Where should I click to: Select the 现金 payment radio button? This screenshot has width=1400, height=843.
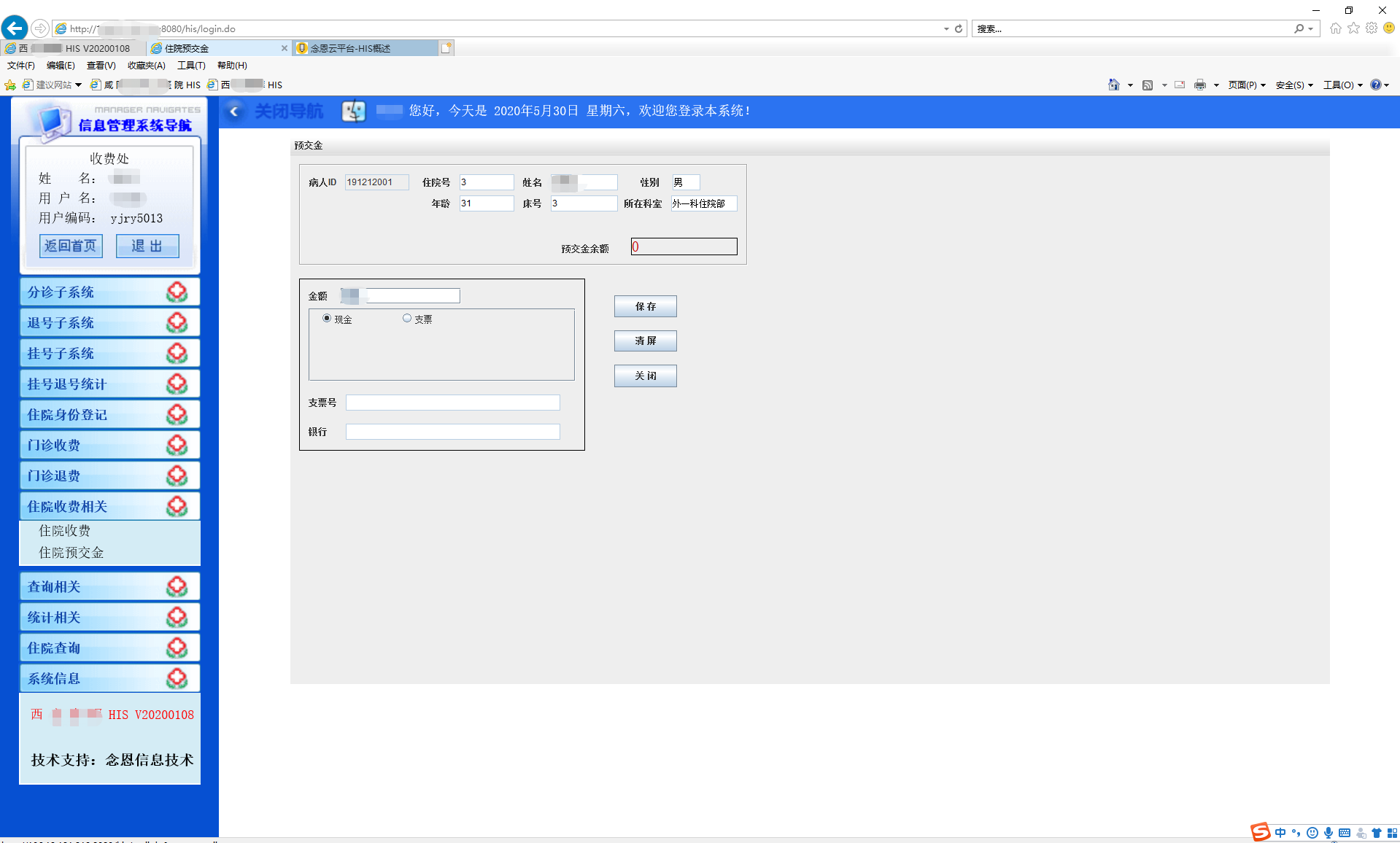327,319
